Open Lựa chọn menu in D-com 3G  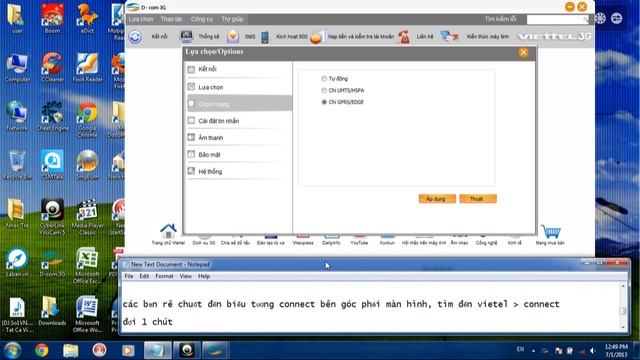point(141,19)
